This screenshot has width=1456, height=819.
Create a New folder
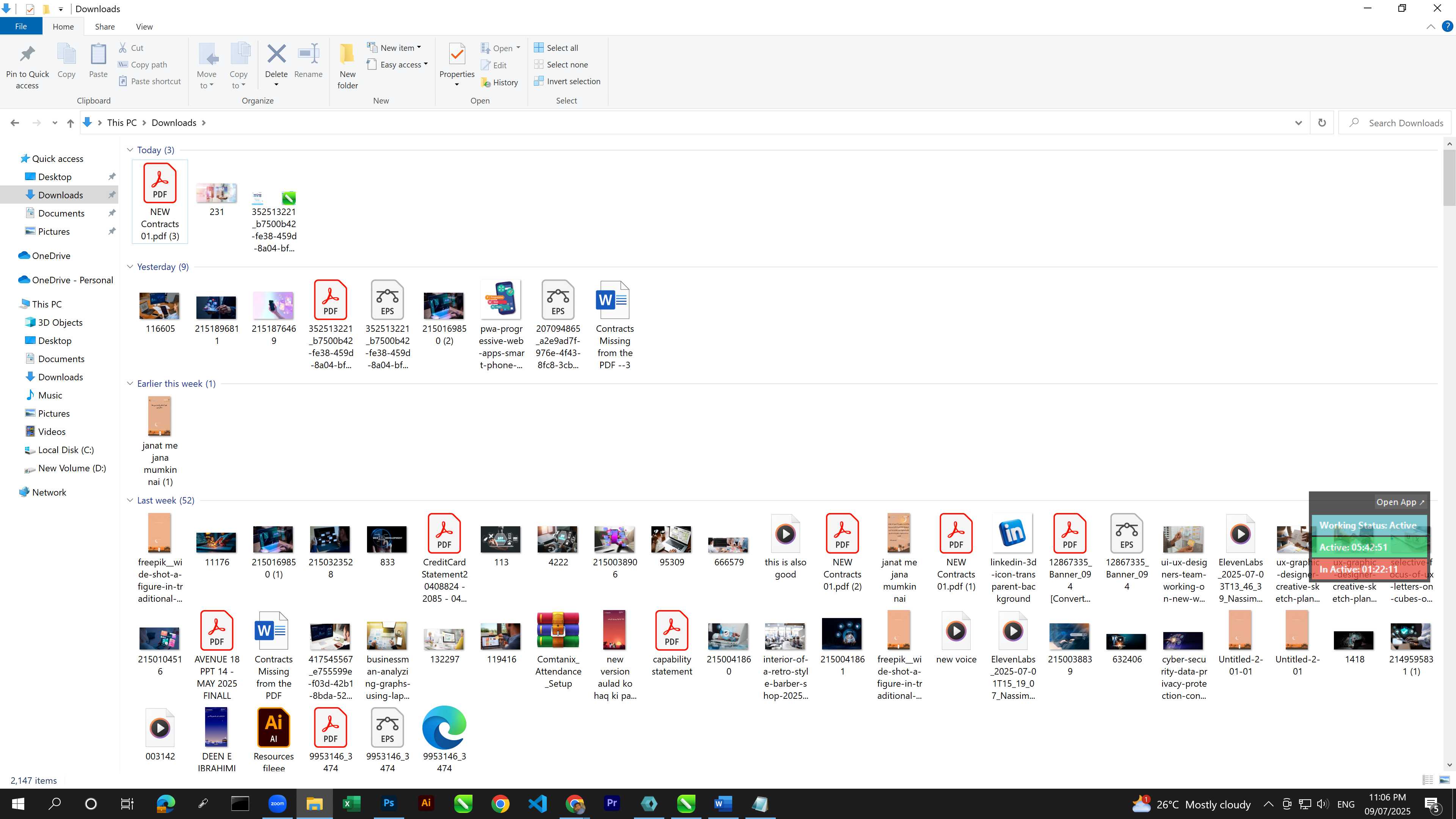(348, 66)
